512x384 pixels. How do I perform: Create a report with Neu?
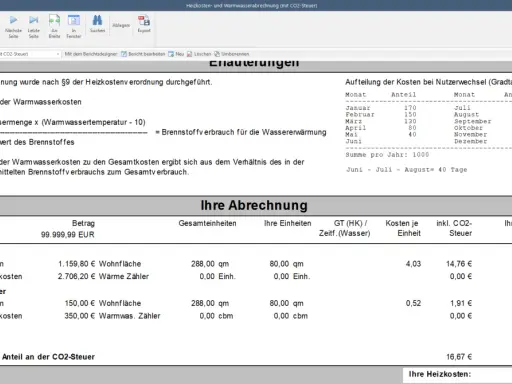[176, 54]
